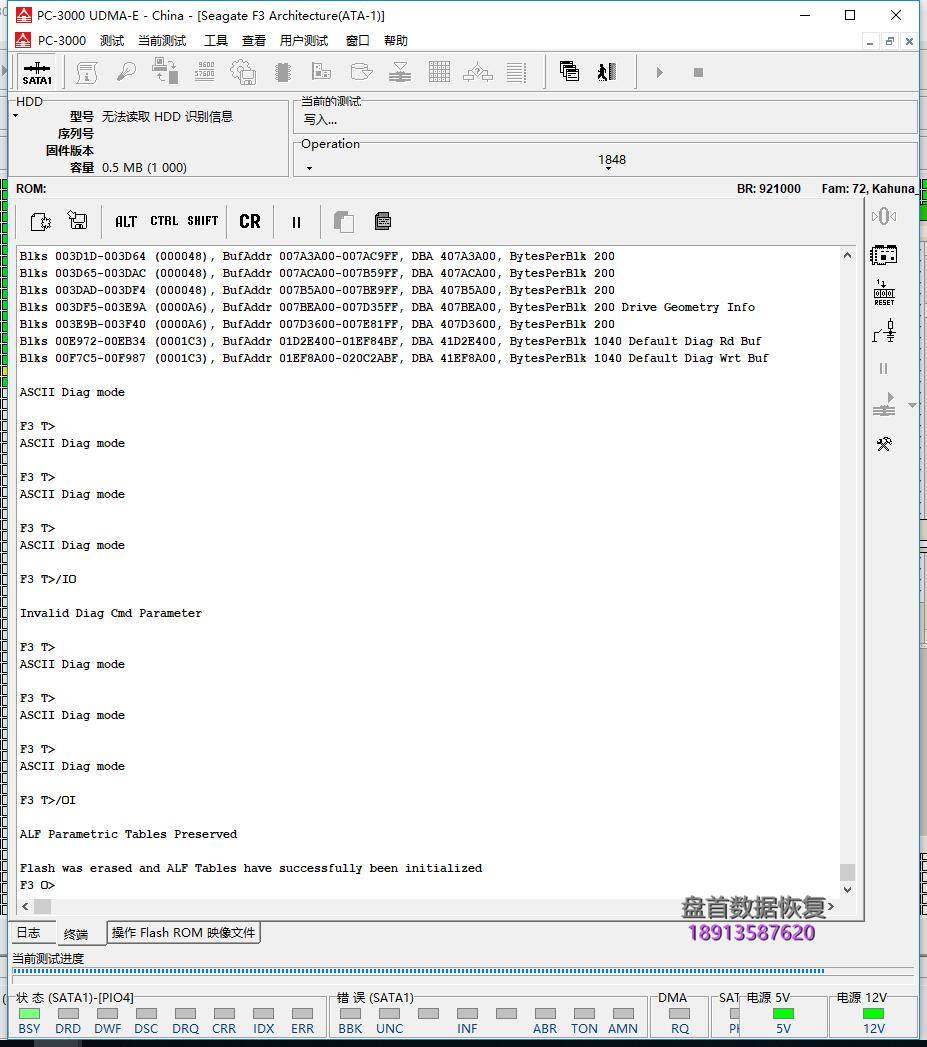Send CR carriage return button
927x1047 pixels.
[x=250, y=221]
